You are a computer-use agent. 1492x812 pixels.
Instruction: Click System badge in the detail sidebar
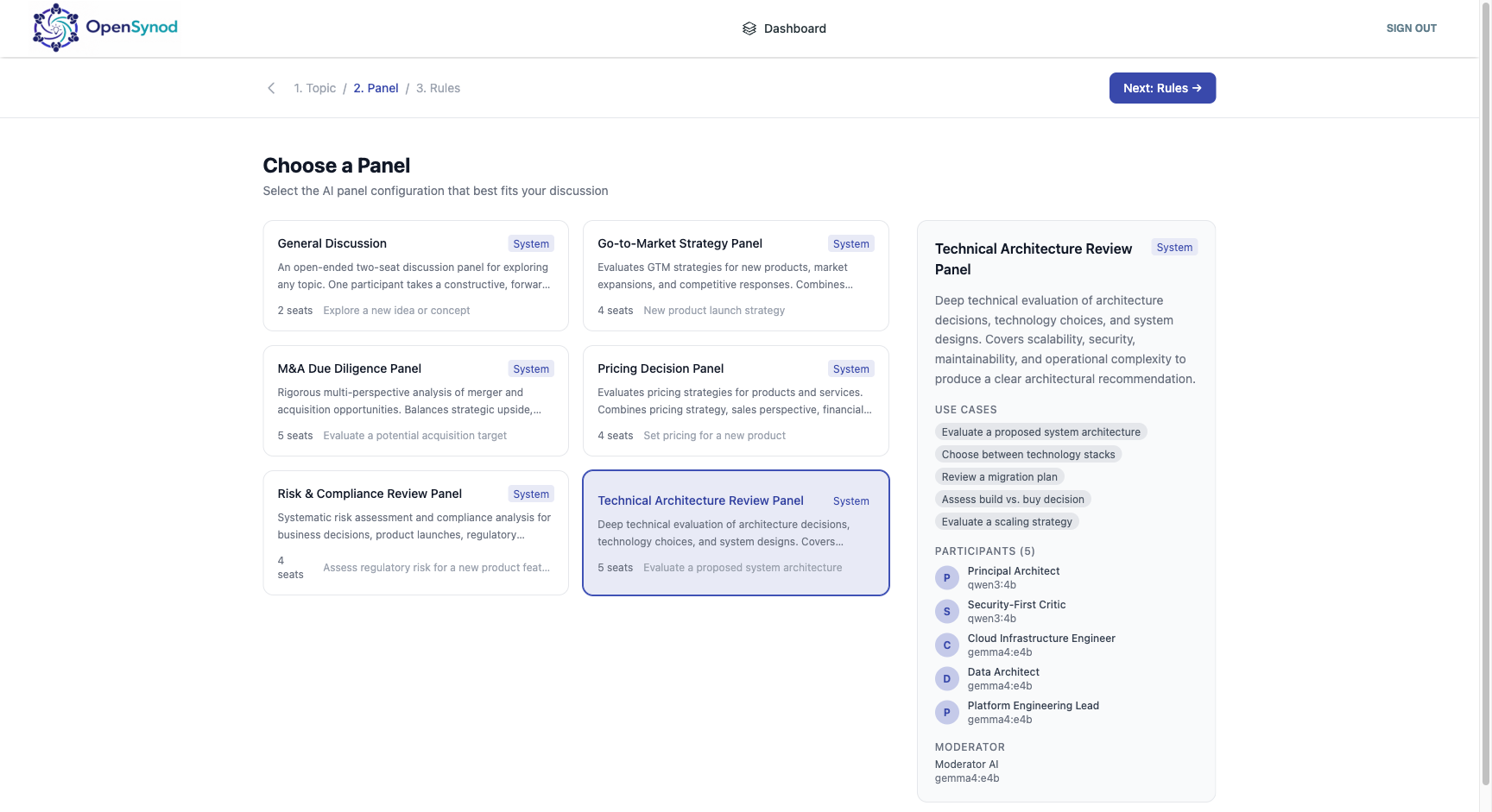[1174, 248]
